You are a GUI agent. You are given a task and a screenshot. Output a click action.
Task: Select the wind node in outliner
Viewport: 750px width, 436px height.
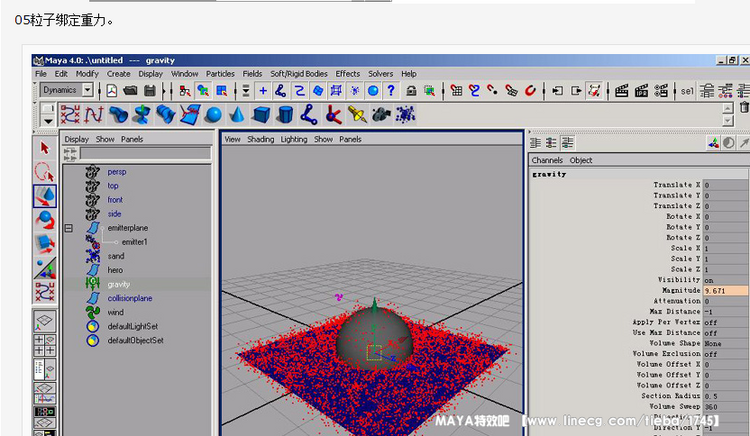(x=115, y=312)
